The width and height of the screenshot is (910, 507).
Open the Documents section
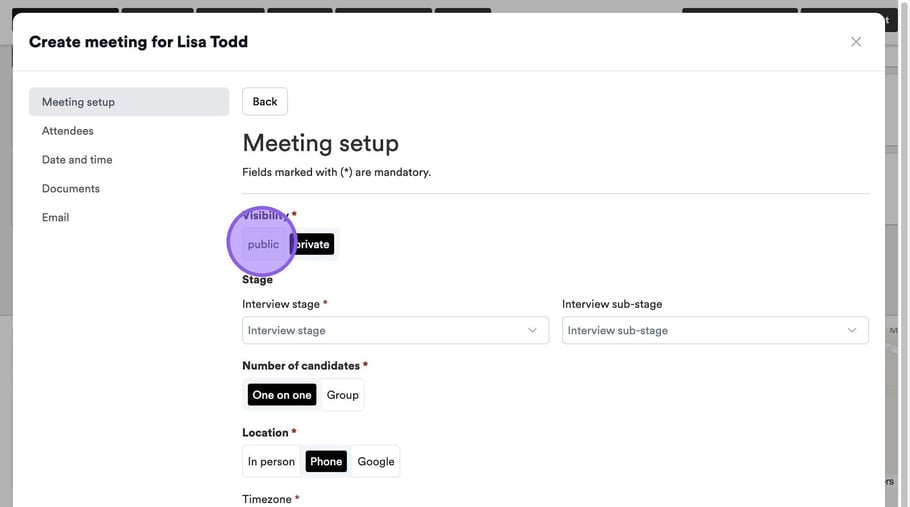point(71,189)
